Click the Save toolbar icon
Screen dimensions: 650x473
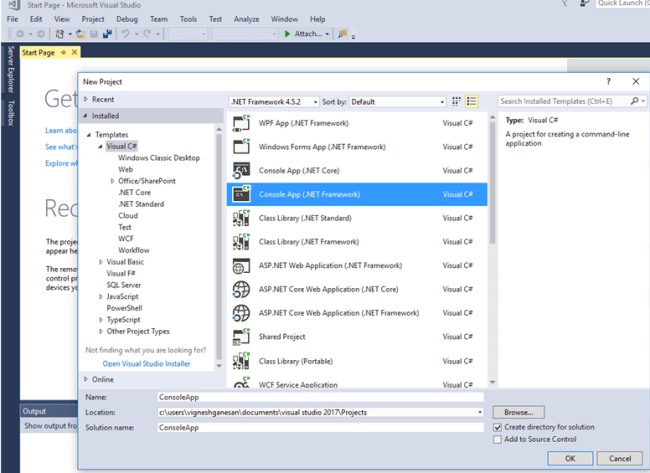click(94, 34)
